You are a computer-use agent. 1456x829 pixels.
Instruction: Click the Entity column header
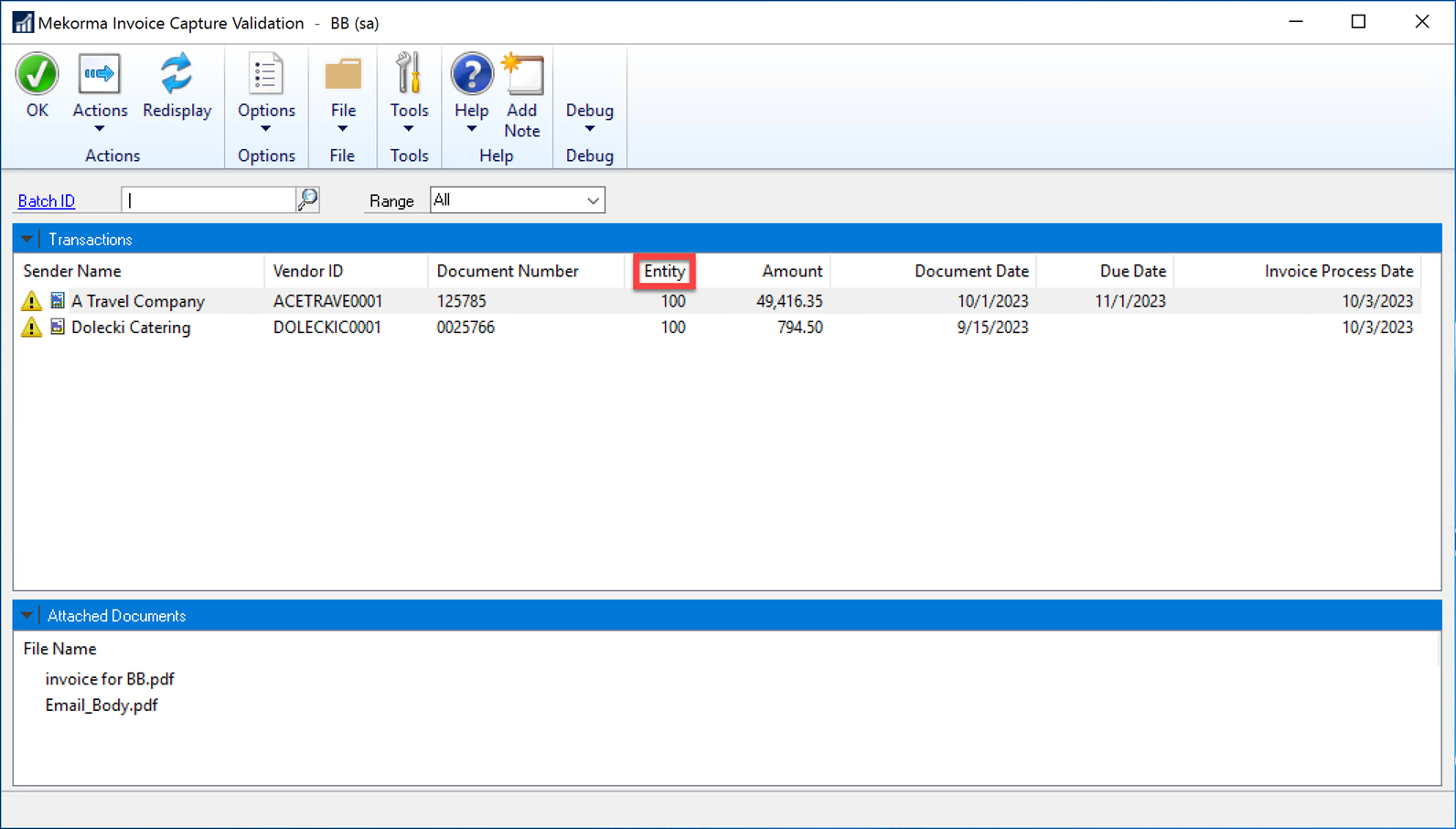tap(665, 271)
